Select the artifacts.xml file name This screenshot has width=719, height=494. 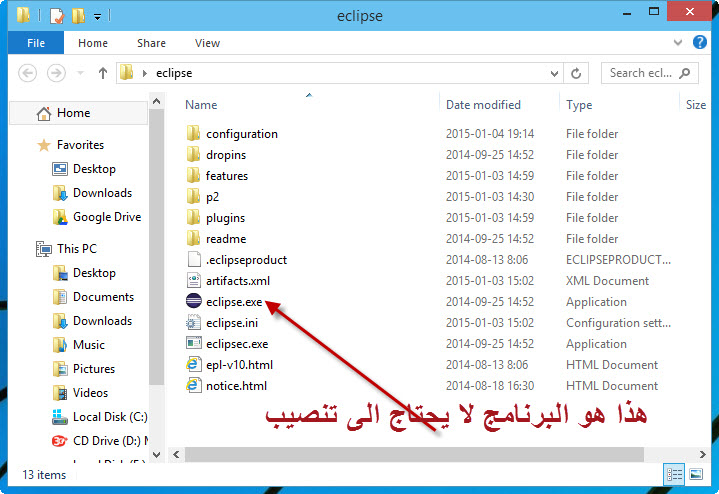coord(238,281)
